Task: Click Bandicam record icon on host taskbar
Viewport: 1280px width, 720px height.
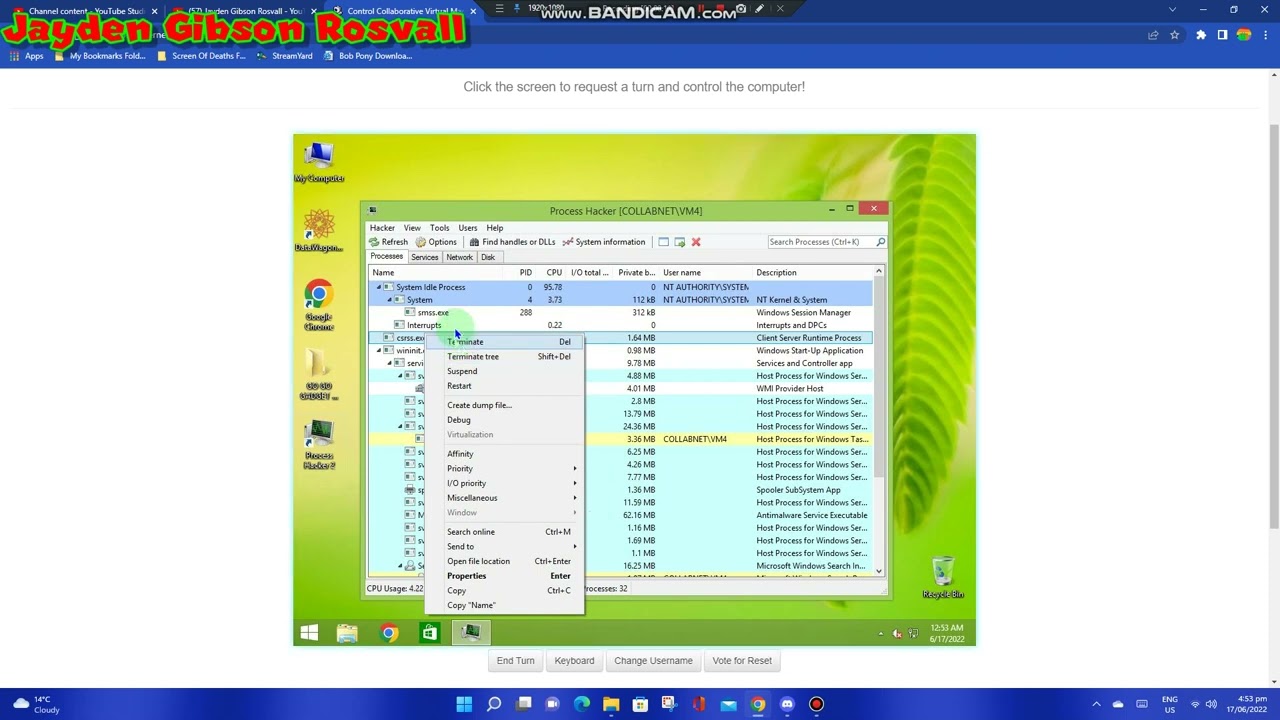Action: [x=816, y=704]
